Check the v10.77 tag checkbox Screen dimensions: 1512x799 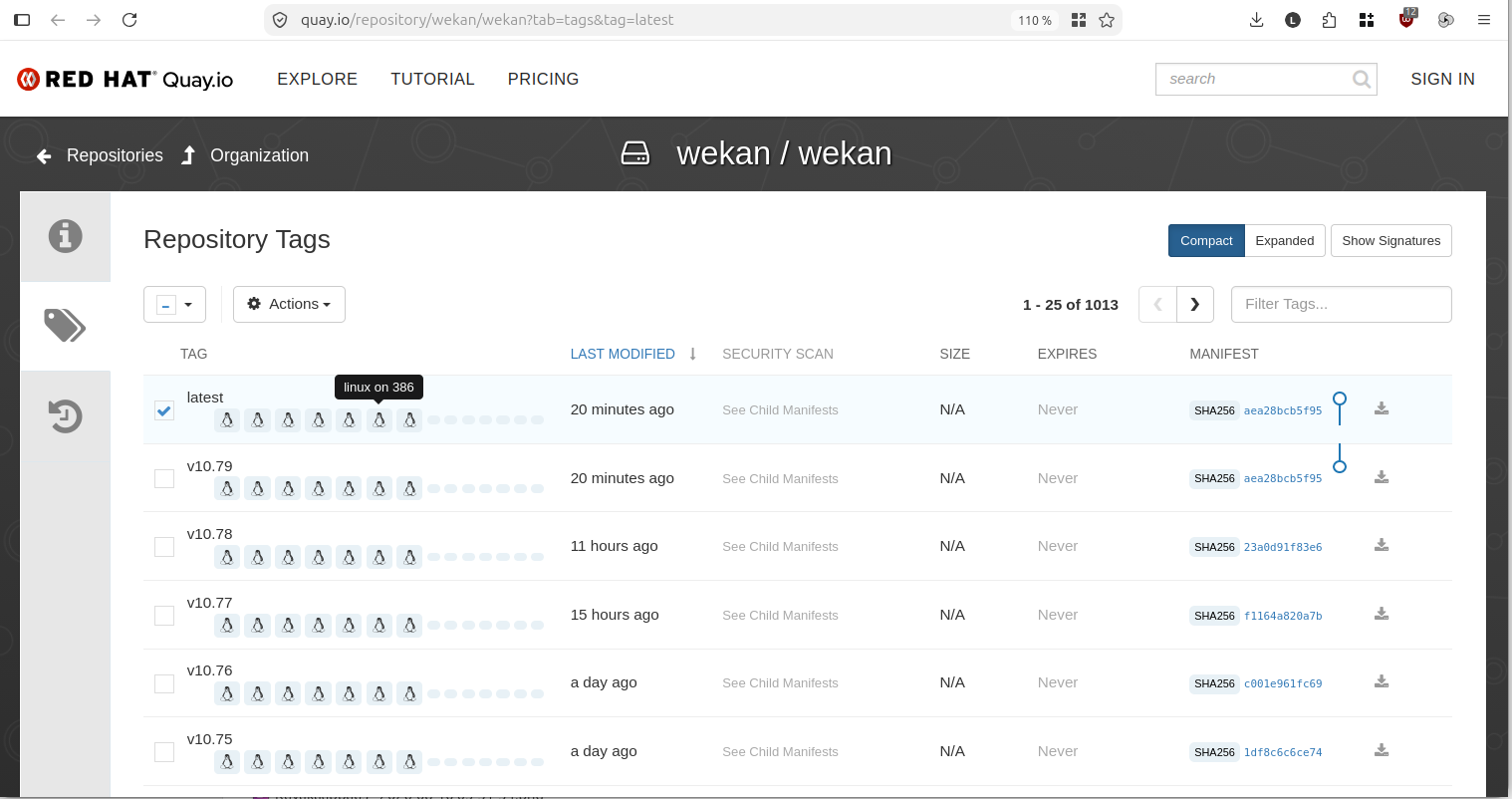tap(164, 616)
